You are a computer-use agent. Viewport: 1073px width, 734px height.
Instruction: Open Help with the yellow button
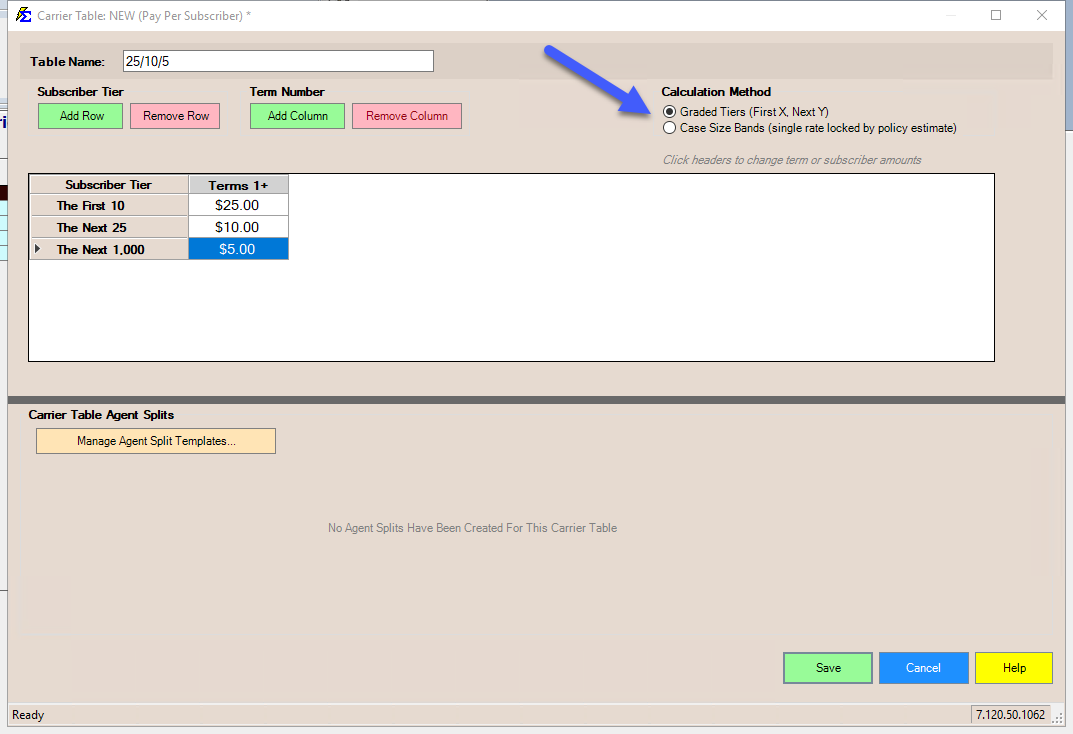[x=1013, y=668]
